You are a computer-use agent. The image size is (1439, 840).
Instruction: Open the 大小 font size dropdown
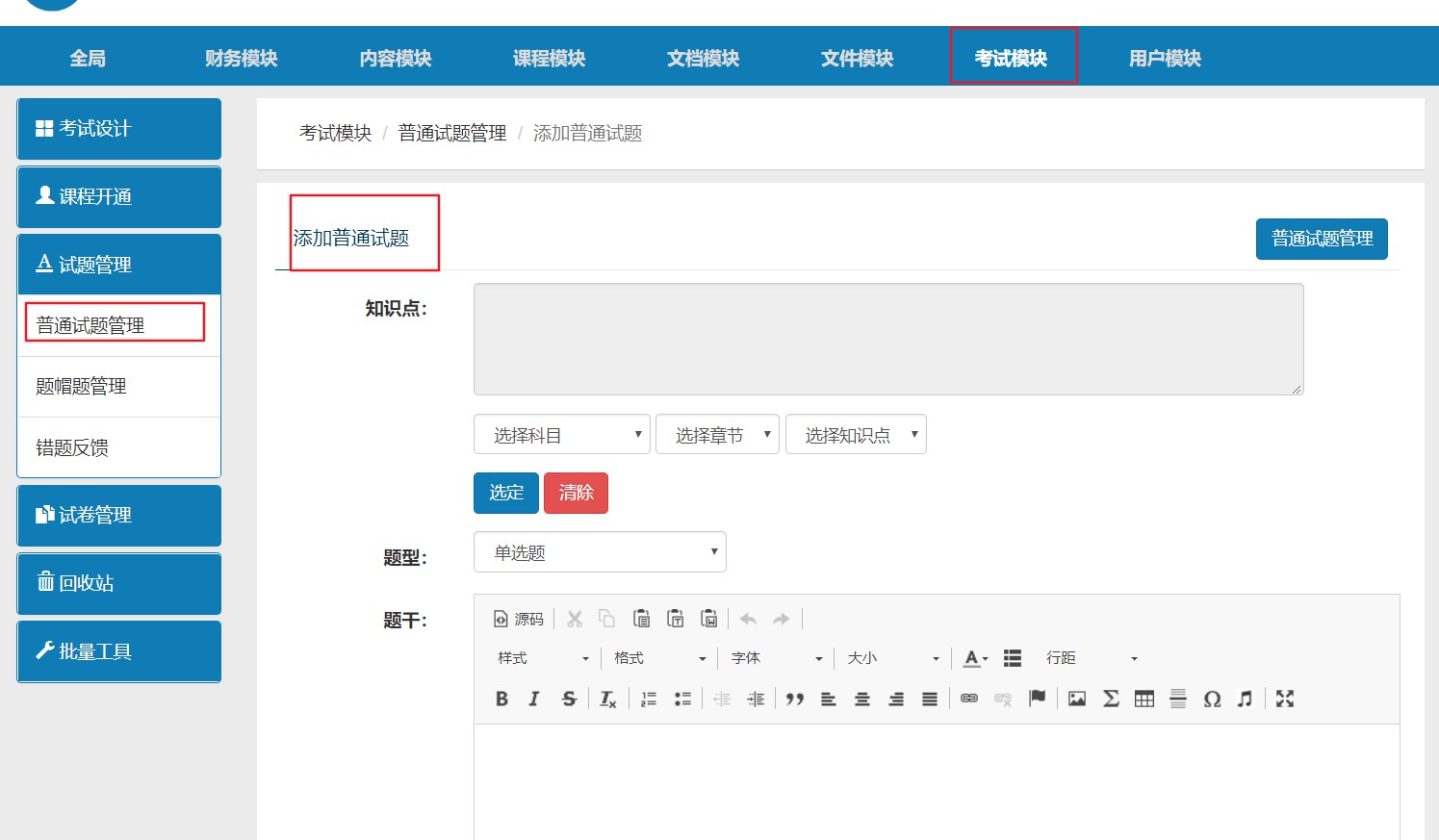pyautogui.click(x=892, y=658)
